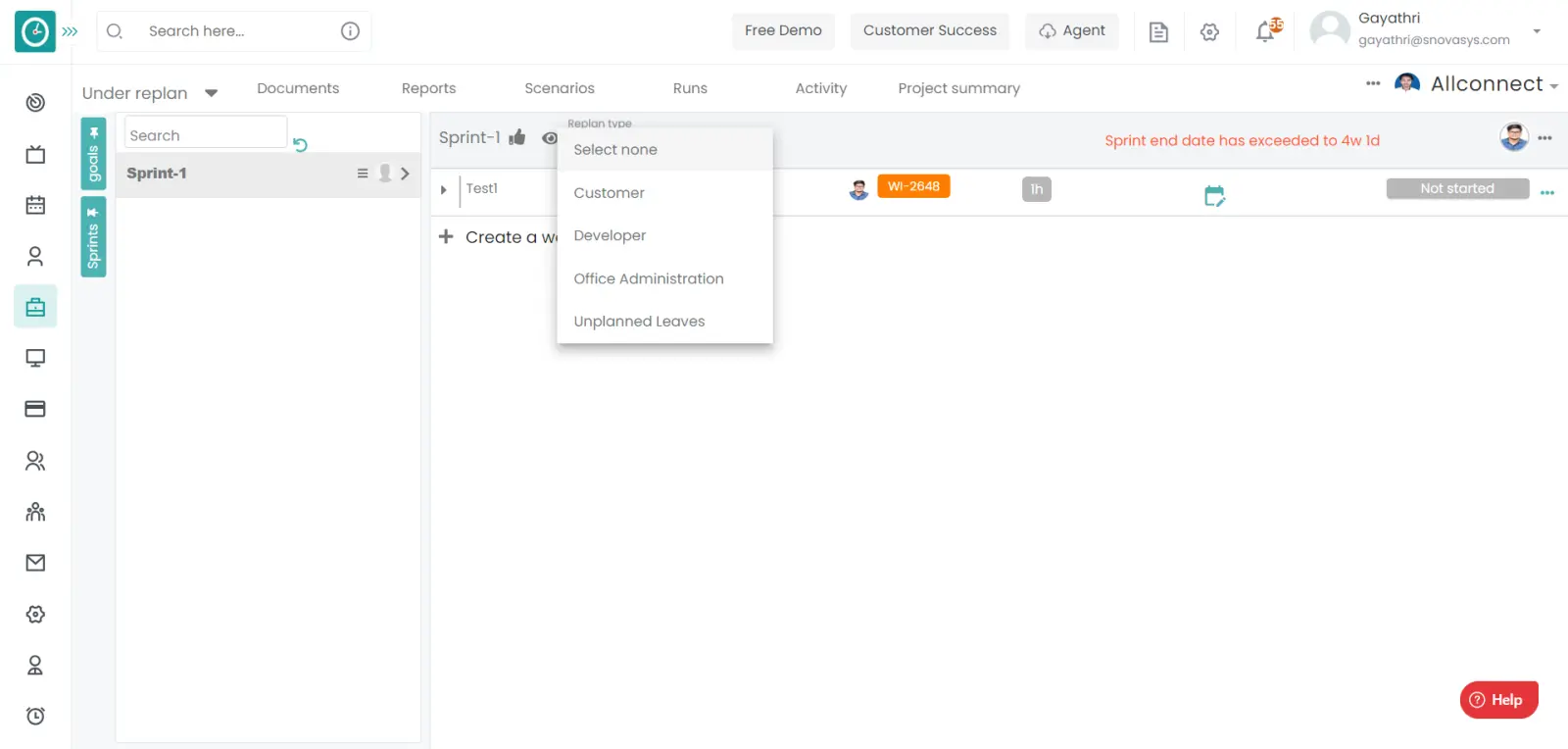The image size is (1568, 749).
Task: Click the notification bell icon
Action: pos(1265,32)
